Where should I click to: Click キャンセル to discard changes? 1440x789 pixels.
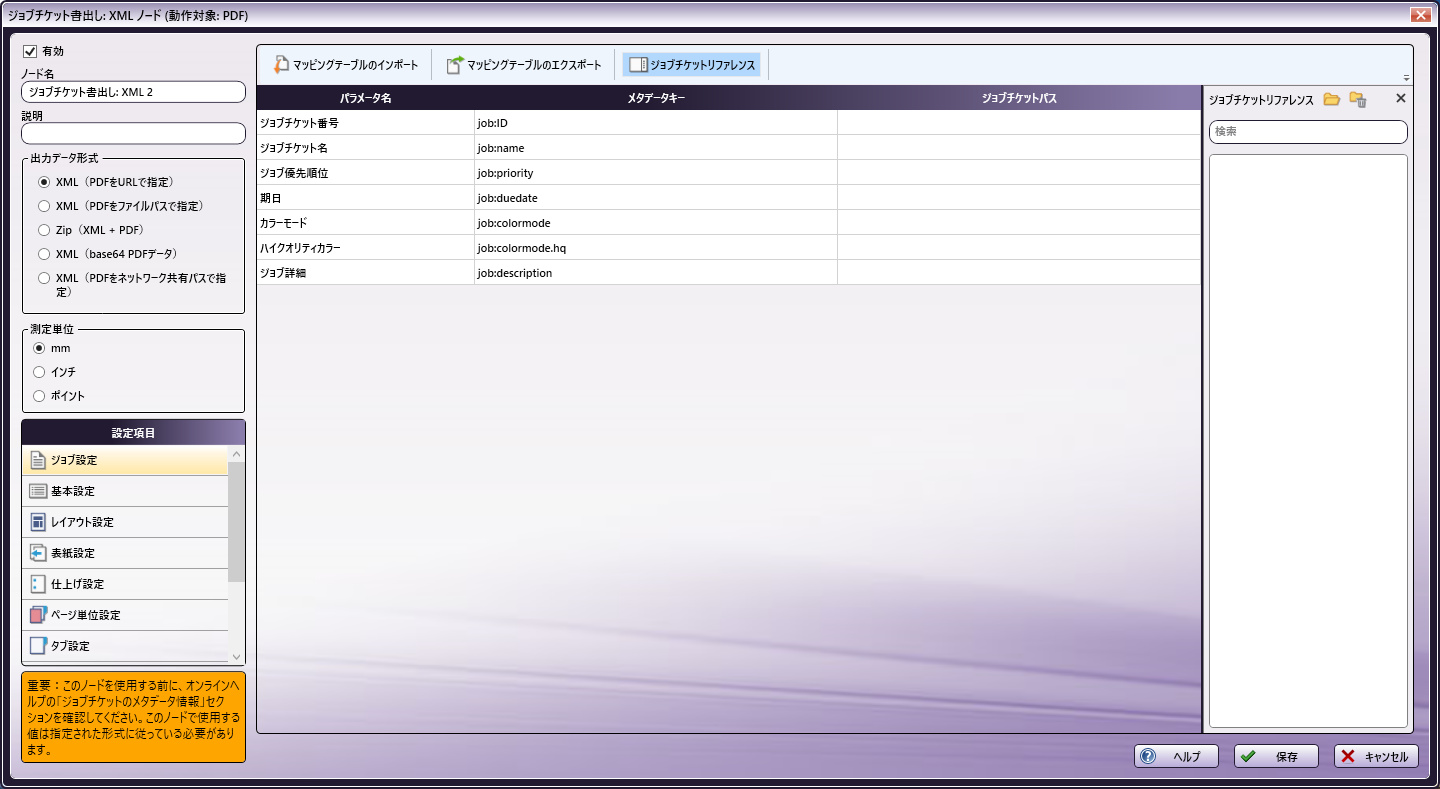point(1376,757)
